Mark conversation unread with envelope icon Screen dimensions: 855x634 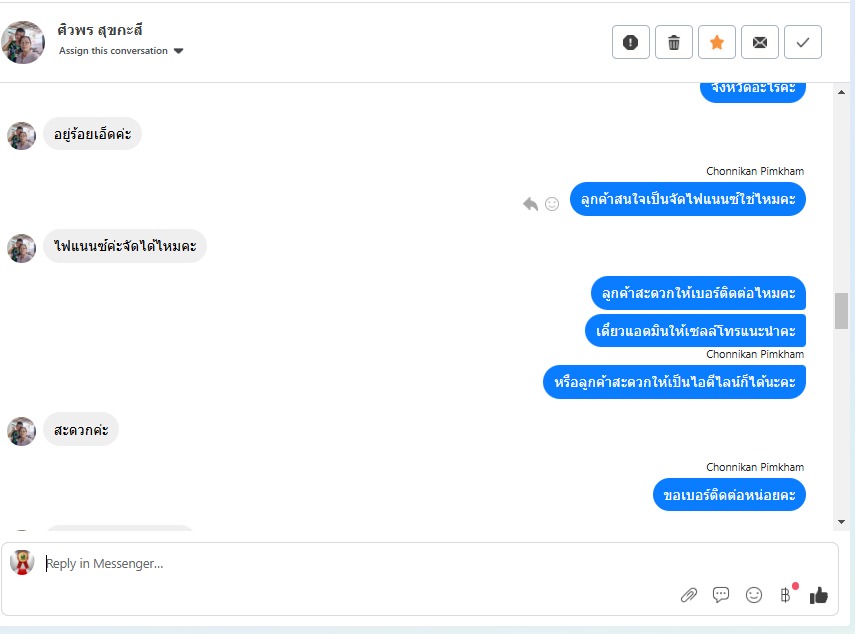[760, 42]
